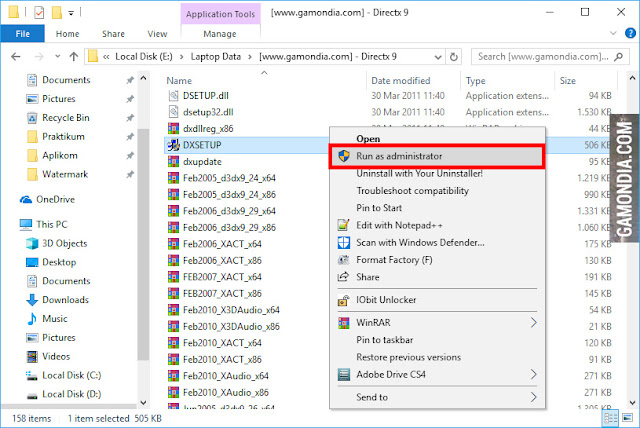Select the dxdllreg_x86 archive icon
This screenshot has width=640, height=428.
pyautogui.click(x=173, y=129)
